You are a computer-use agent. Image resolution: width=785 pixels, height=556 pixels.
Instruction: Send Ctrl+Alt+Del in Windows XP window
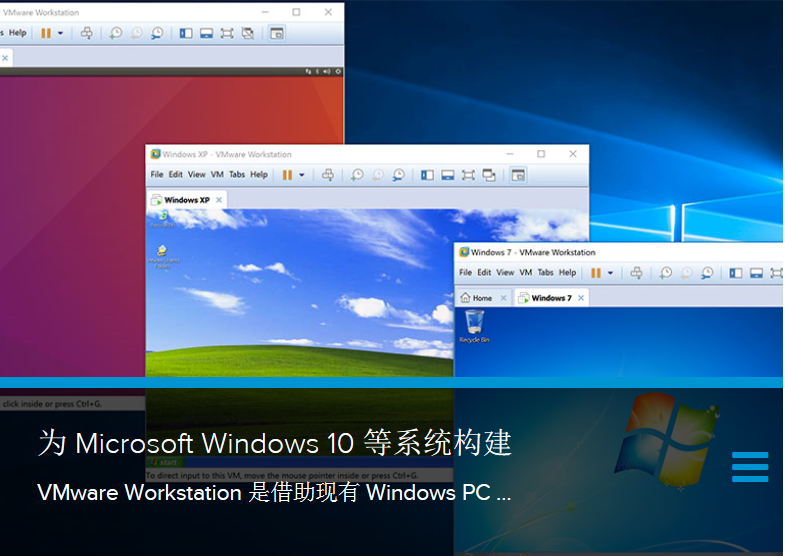[x=328, y=175]
